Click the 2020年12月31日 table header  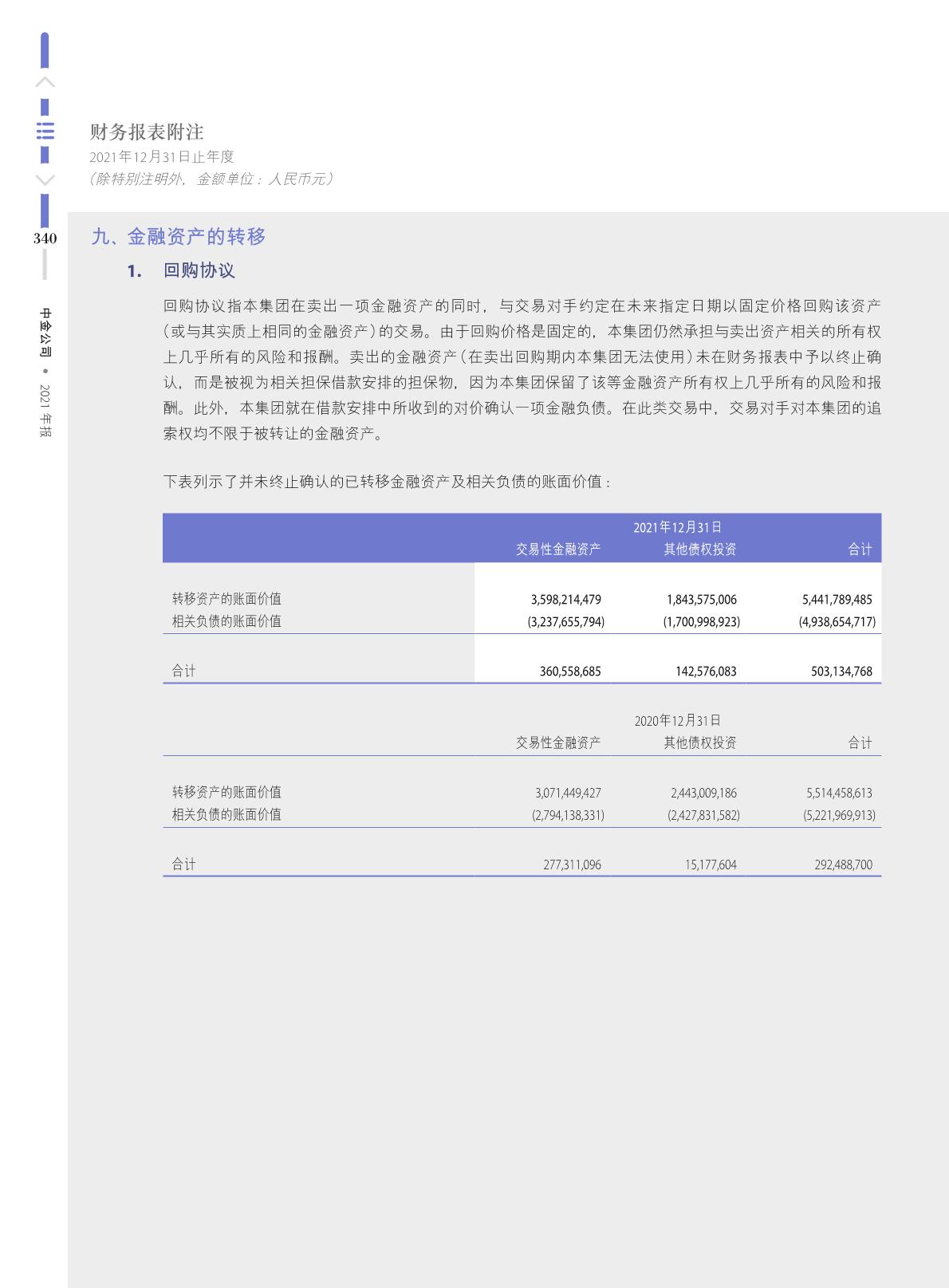[677, 721]
